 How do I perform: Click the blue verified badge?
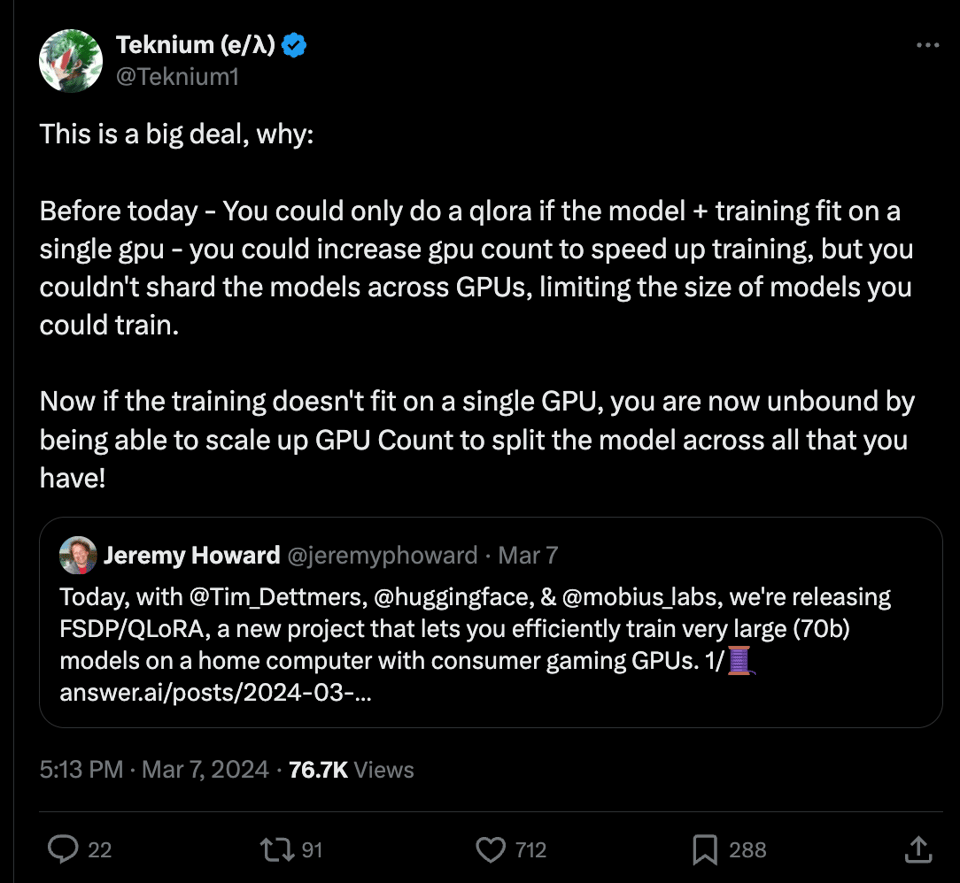[x=294, y=45]
